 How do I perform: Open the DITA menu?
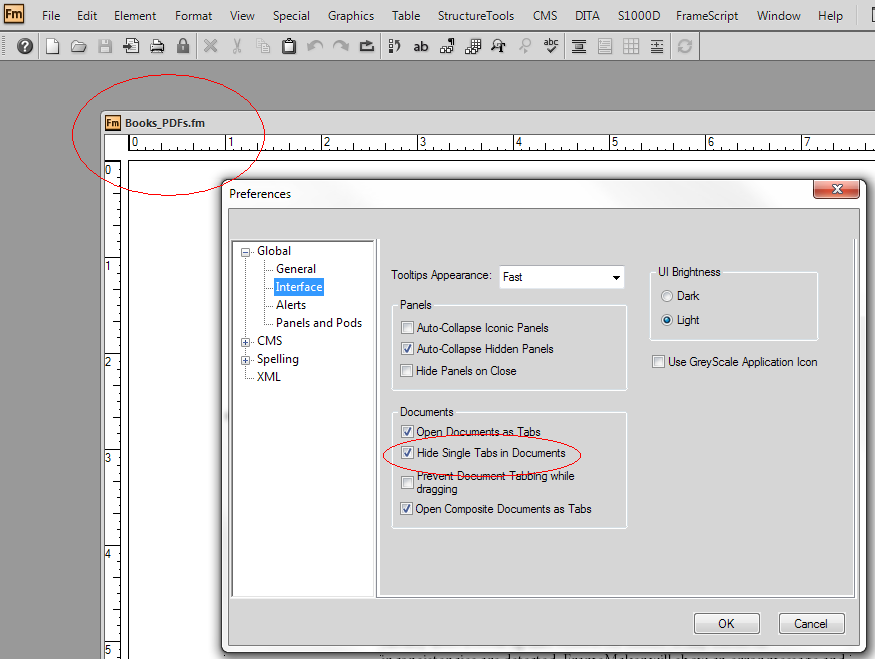click(587, 15)
